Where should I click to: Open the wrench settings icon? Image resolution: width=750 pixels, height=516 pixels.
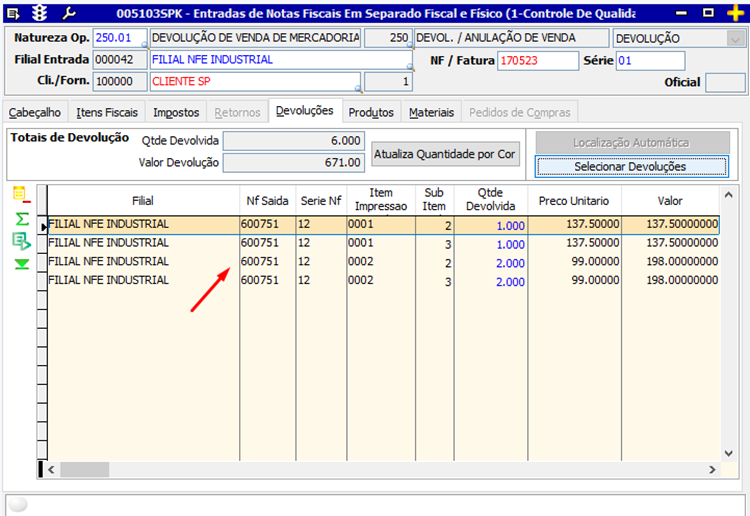click(69, 12)
